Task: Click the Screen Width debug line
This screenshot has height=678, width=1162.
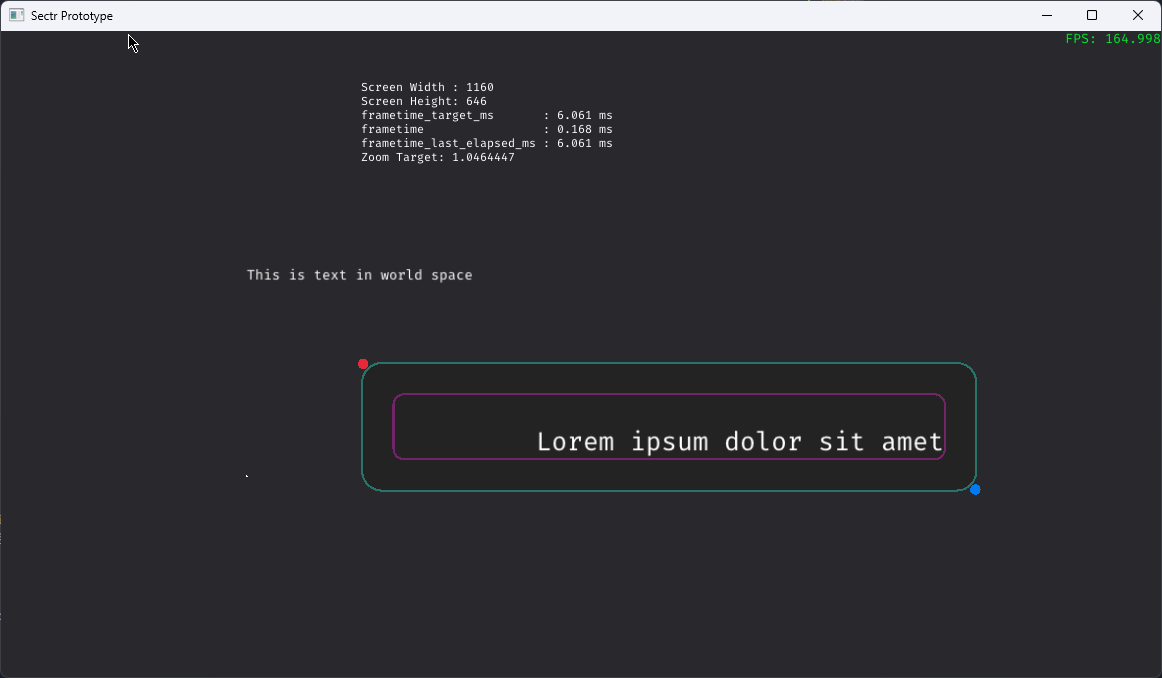Action: coord(427,88)
